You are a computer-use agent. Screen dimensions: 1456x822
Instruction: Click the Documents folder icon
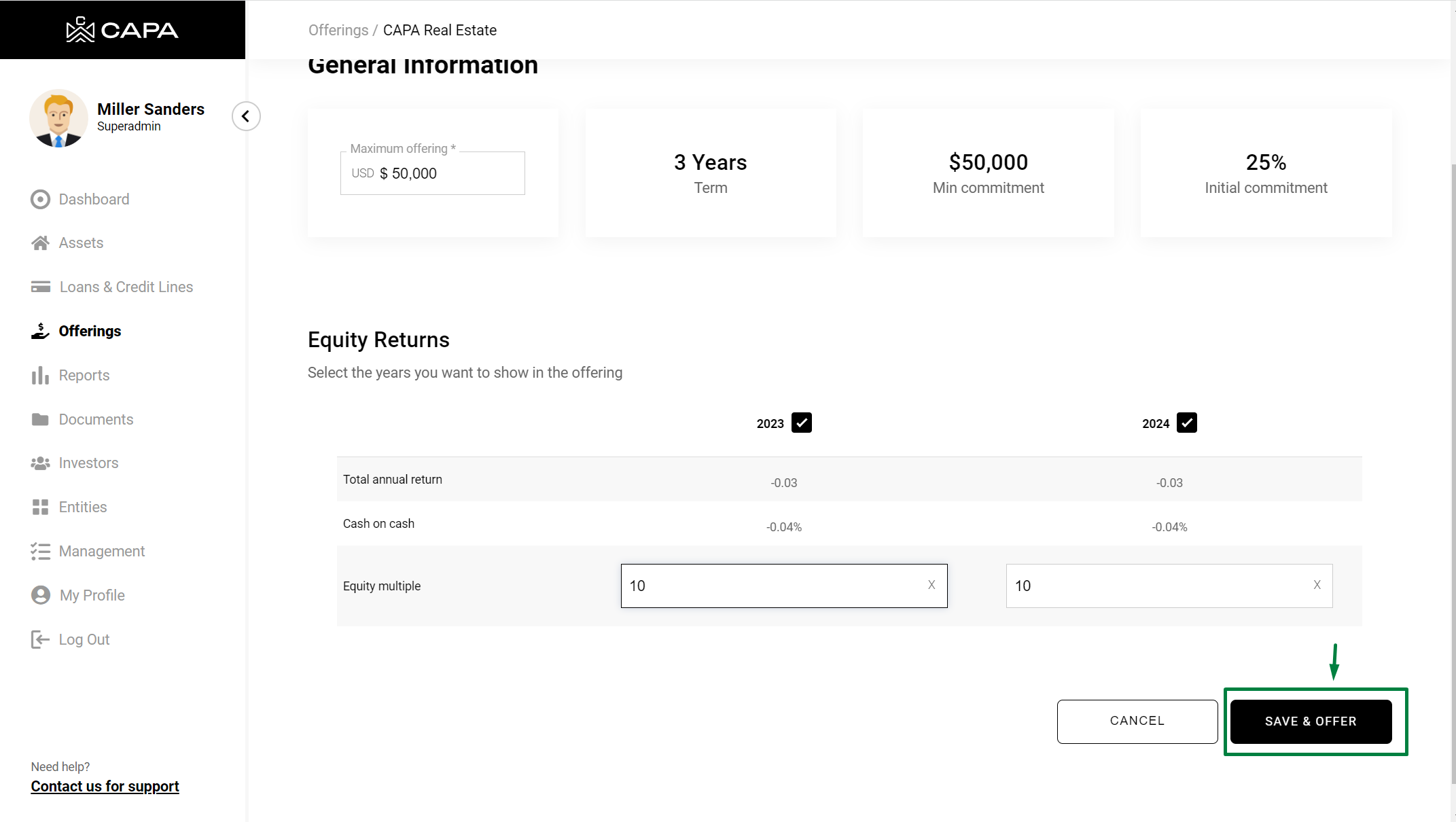tap(40, 419)
